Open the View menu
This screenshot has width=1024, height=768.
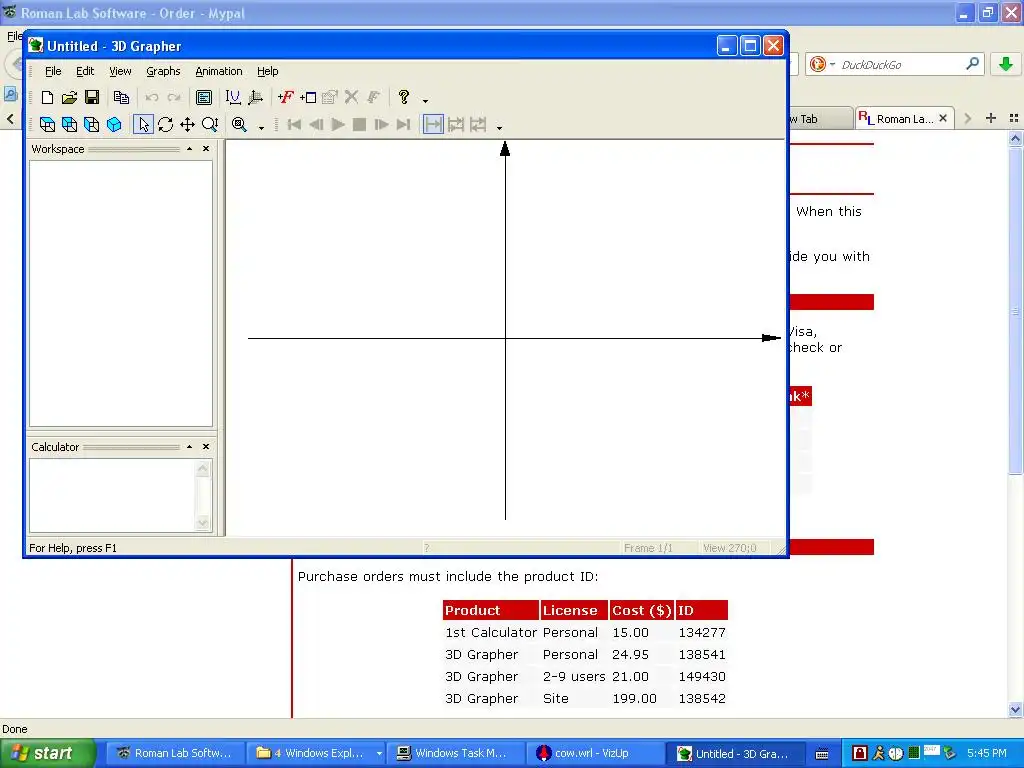click(x=120, y=71)
